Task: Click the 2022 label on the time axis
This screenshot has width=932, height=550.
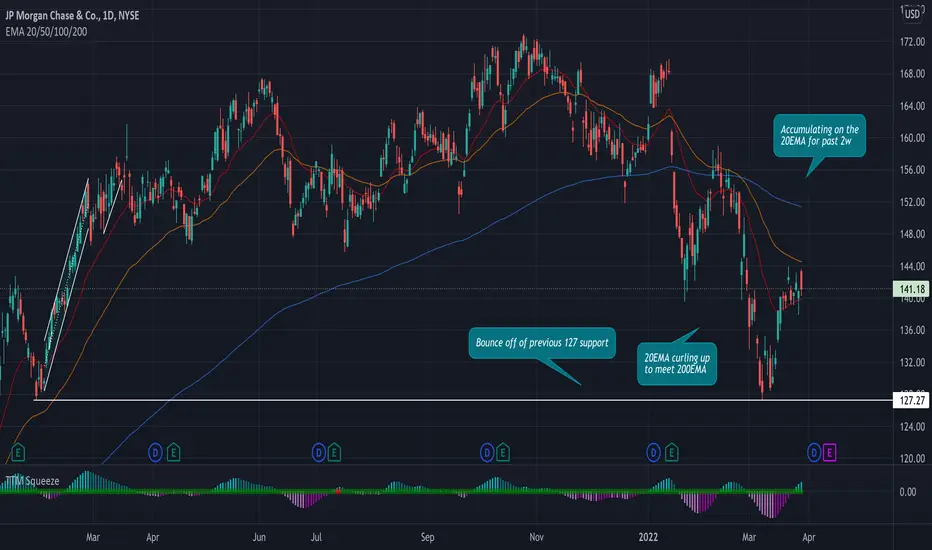Action: point(648,537)
